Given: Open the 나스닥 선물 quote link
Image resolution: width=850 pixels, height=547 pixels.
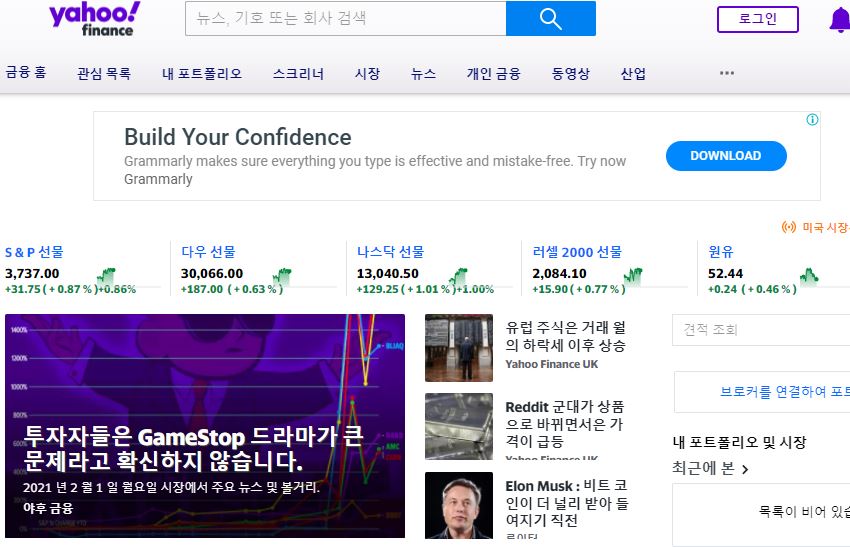Looking at the screenshot, I should click(x=390, y=252).
